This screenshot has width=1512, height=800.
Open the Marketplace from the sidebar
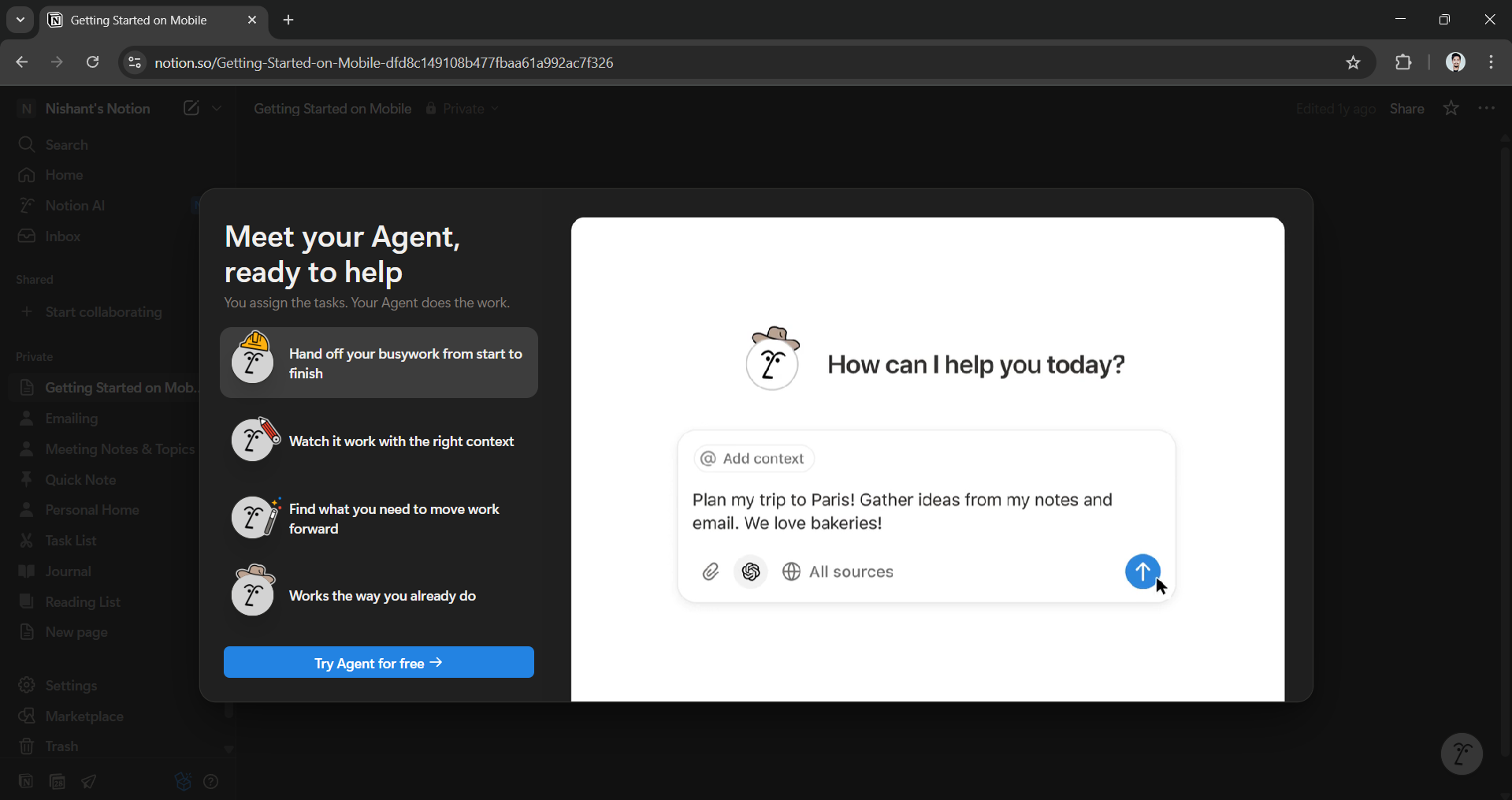[84, 716]
